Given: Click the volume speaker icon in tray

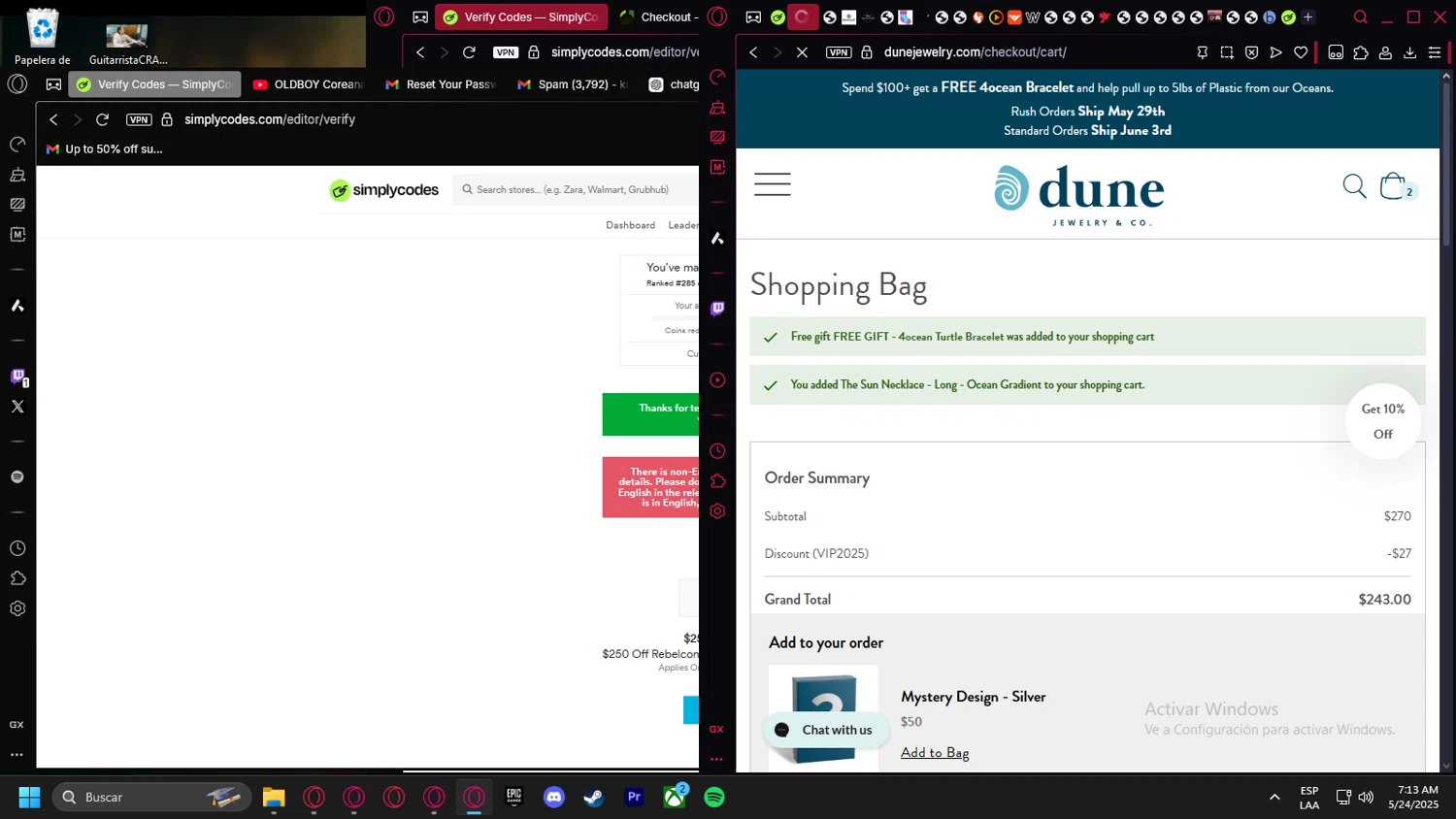Looking at the screenshot, I should (x=1366, y=797).
